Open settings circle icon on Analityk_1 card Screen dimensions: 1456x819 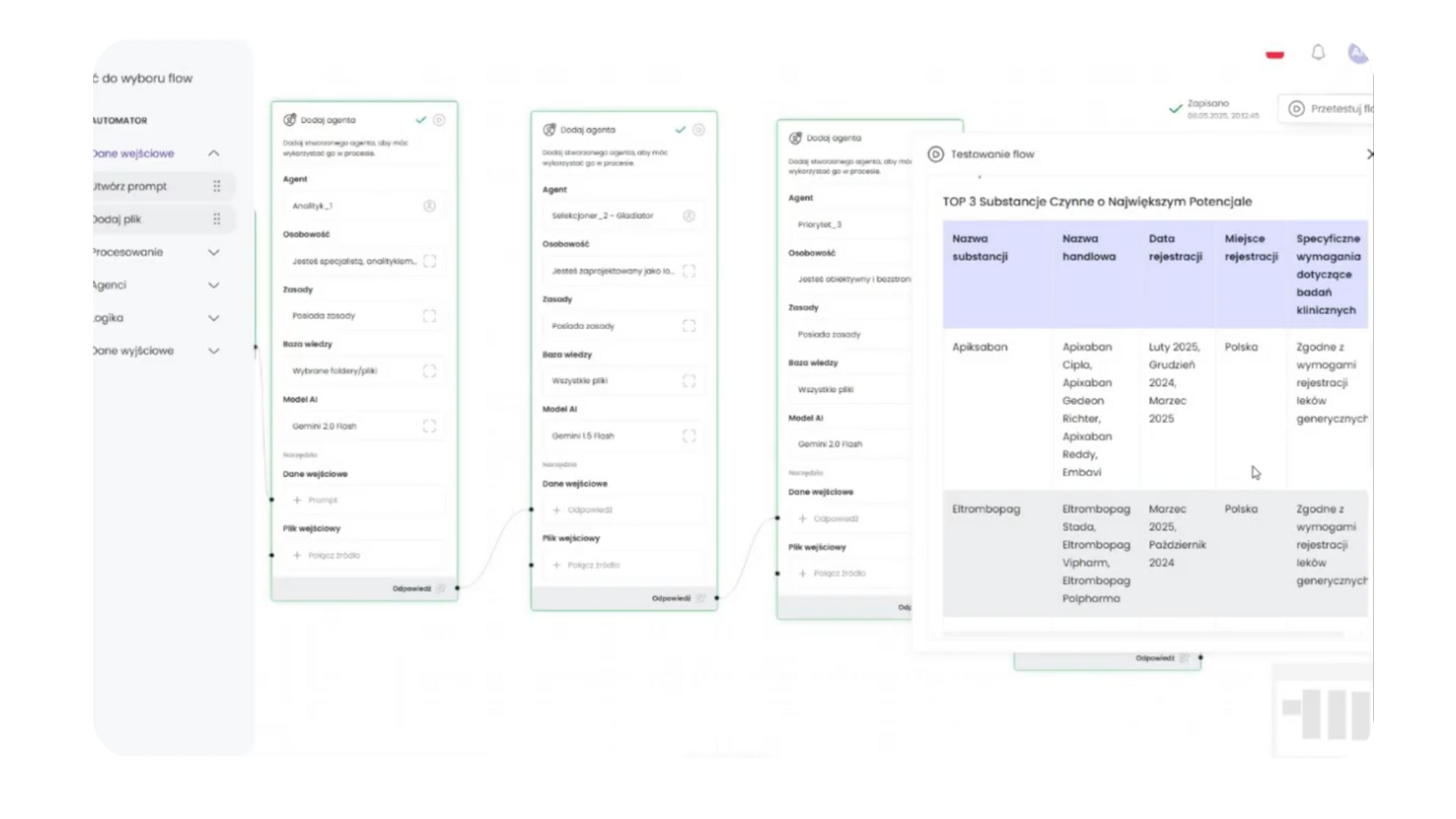pyautogui.click(x=439, y=120)
